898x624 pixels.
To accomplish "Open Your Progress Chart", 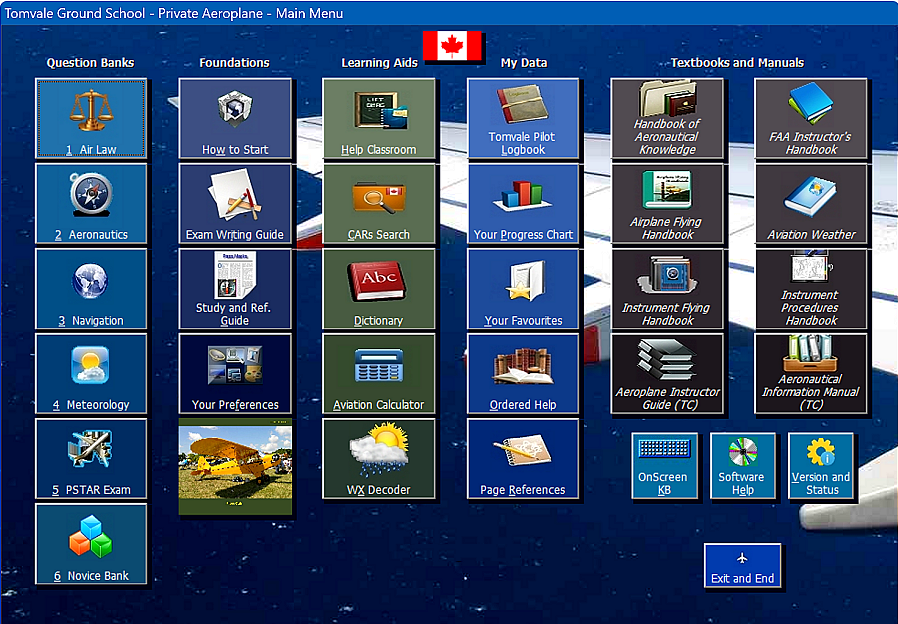I will point(523,203).
